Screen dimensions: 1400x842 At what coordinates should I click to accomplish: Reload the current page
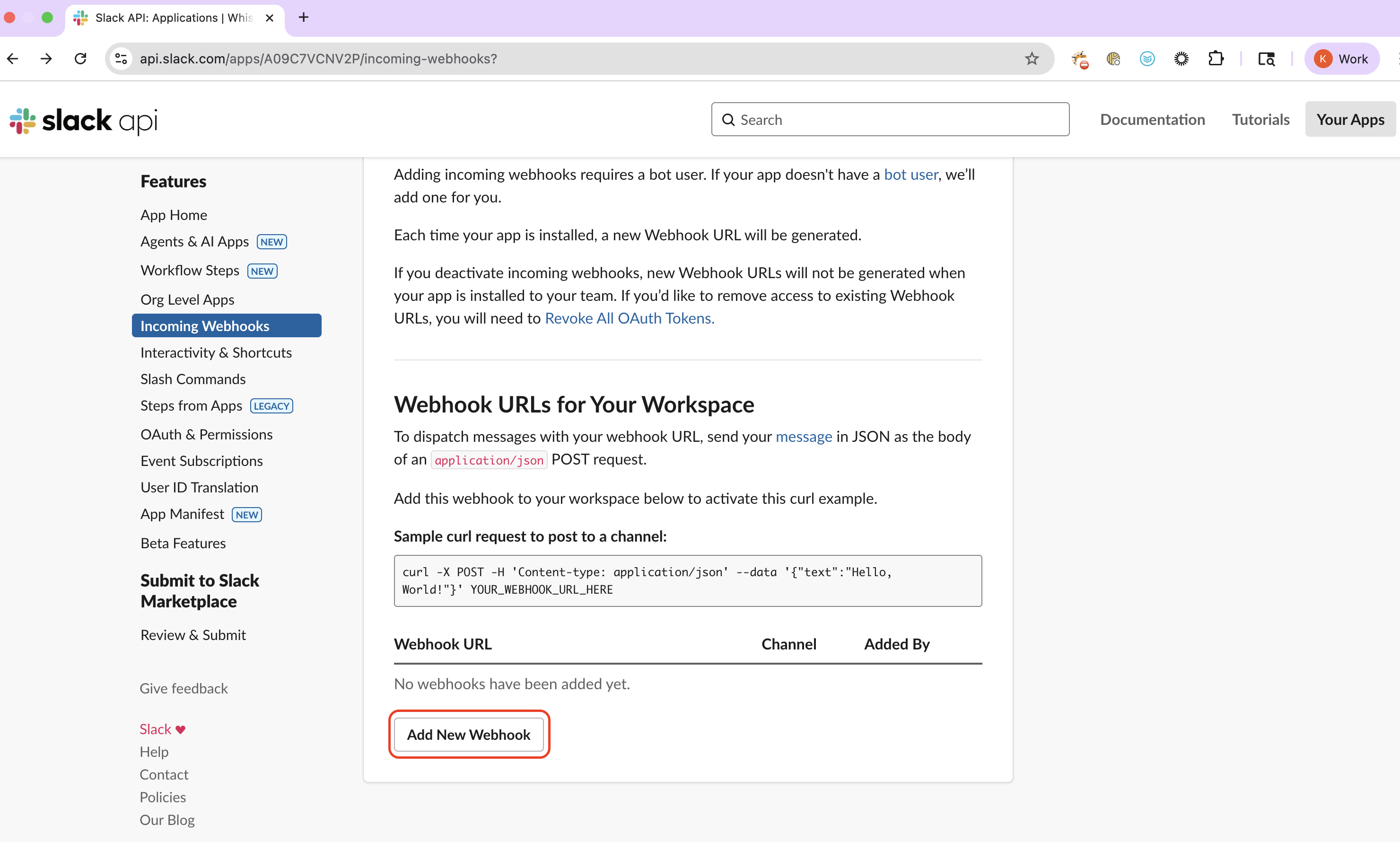pyautogui.click(x=80, y=59)
